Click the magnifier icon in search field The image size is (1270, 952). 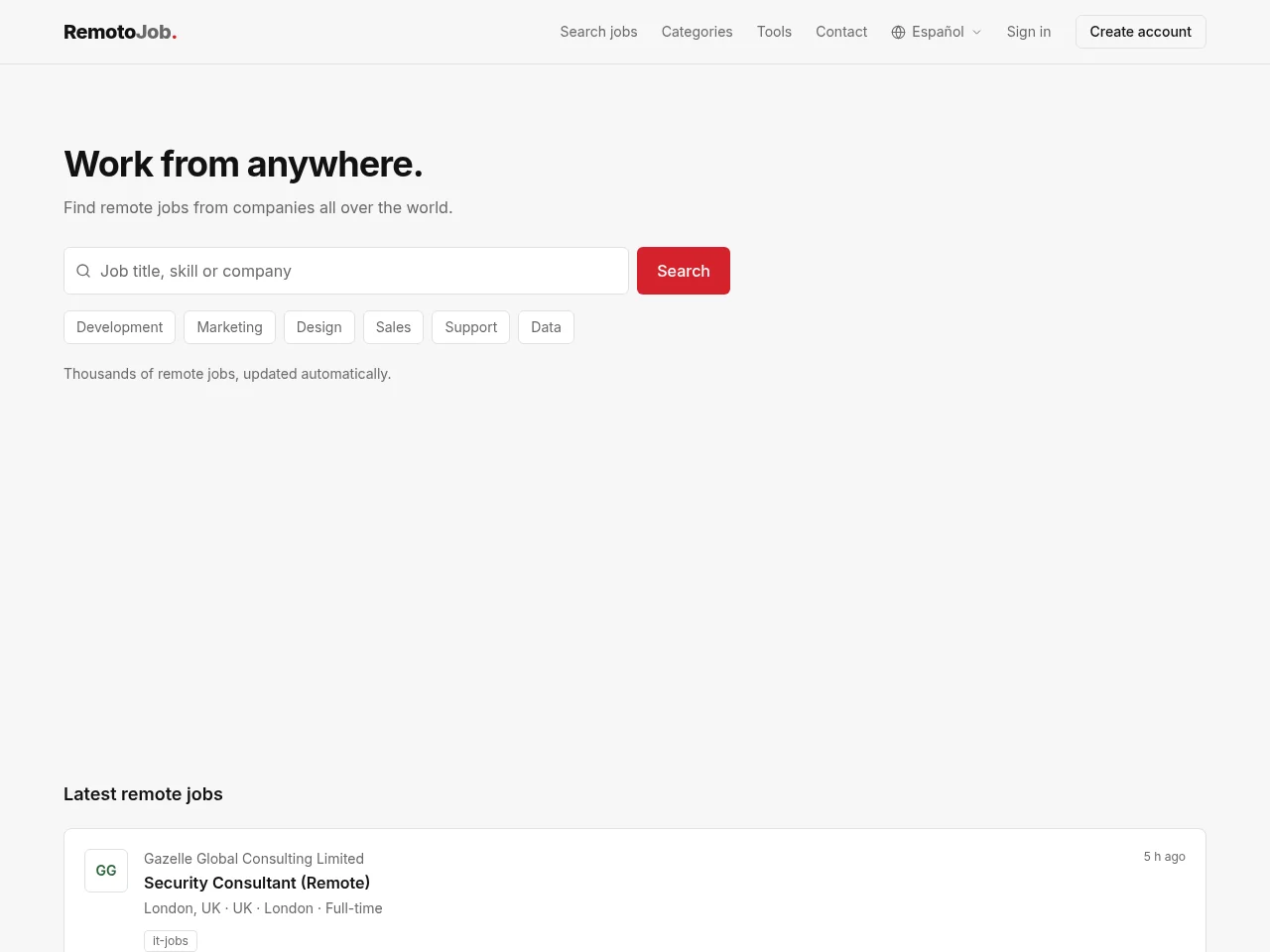(x=83, y=271)
